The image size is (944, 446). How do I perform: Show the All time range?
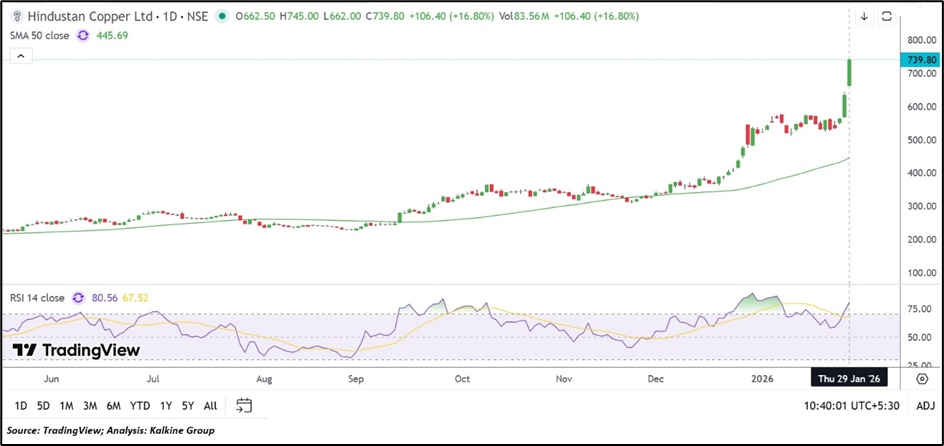pyautogui.click(x=210, y=405)
